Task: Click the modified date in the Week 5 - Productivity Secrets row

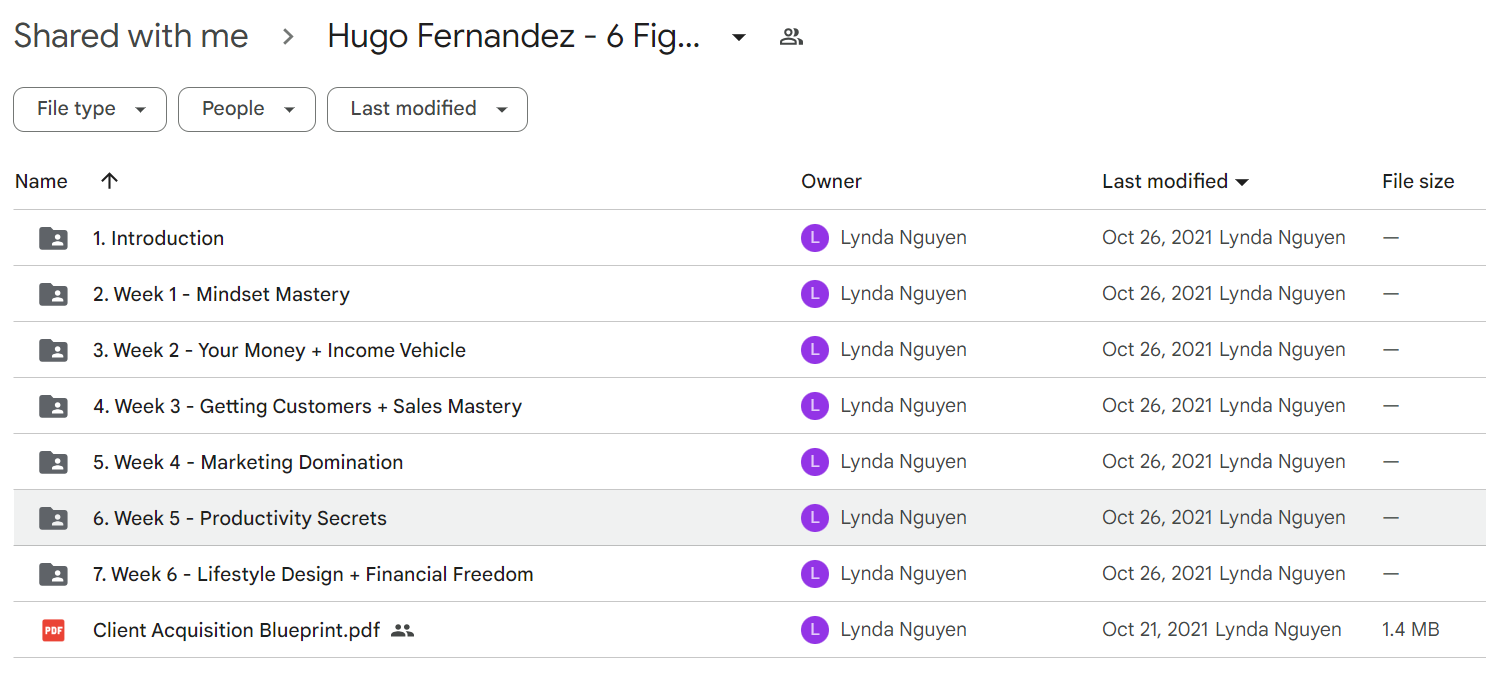Action: [1157, 518]
